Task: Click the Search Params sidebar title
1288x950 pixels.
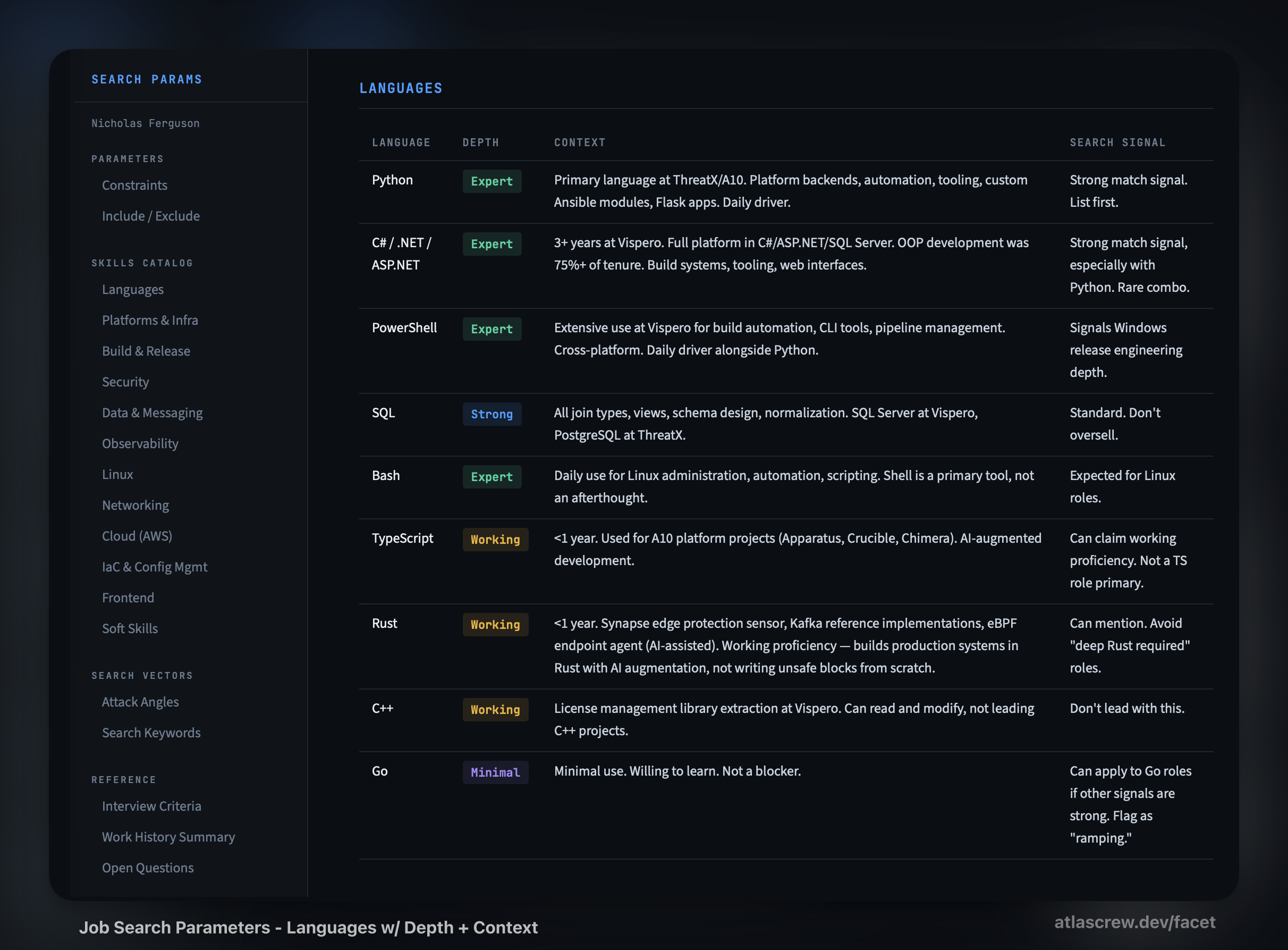Action: (x=147, y=79)
